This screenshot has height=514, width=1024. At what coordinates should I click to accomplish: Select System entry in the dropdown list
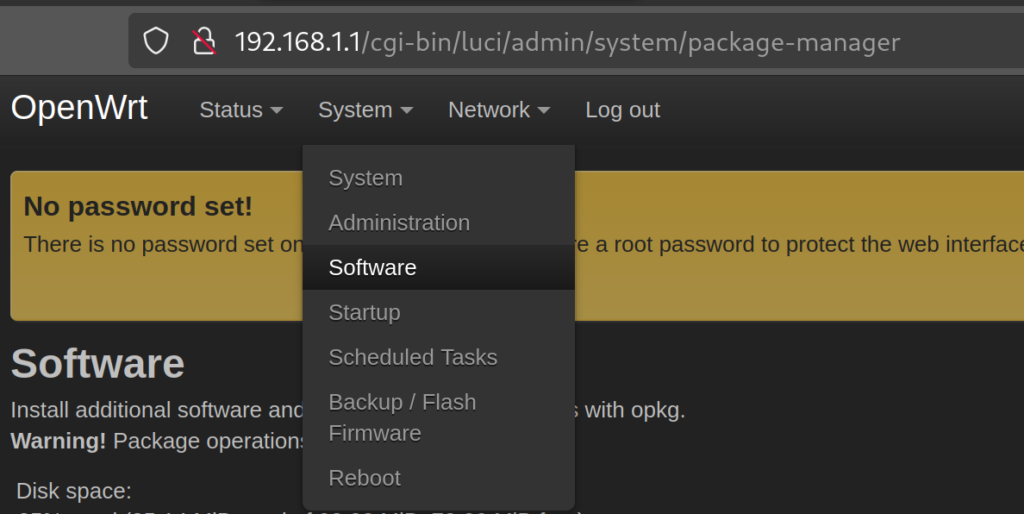(x=365, y=178)
